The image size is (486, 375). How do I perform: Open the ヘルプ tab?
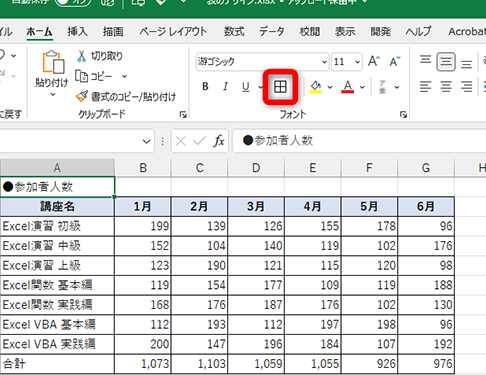[418, 32]
